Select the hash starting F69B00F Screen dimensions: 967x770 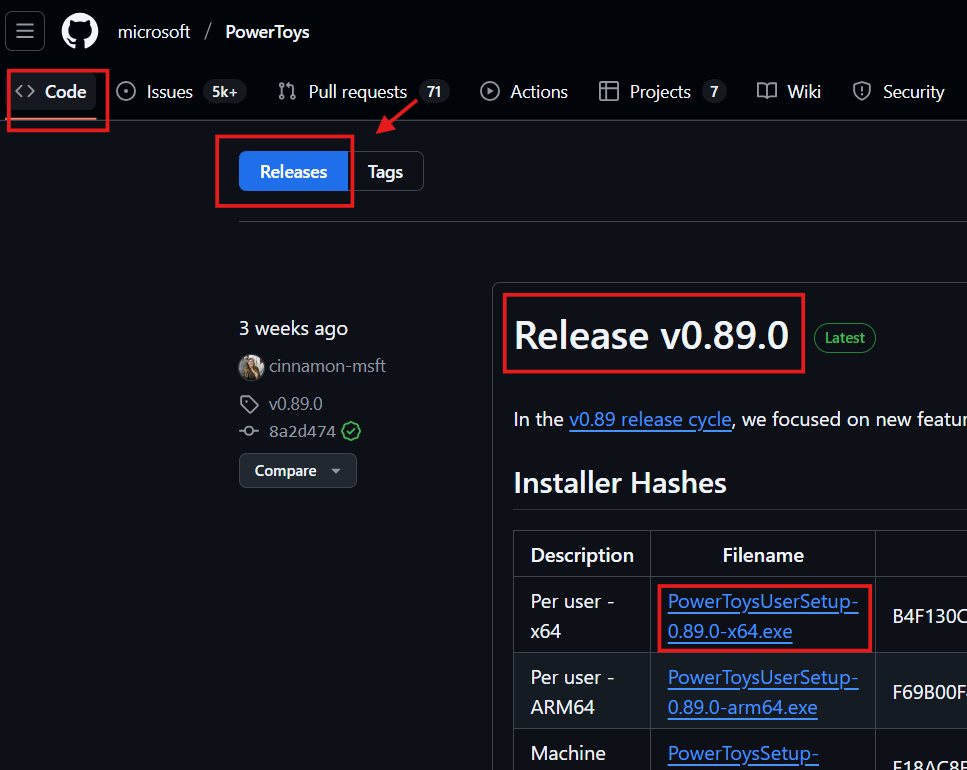click(x=929, y=692)
